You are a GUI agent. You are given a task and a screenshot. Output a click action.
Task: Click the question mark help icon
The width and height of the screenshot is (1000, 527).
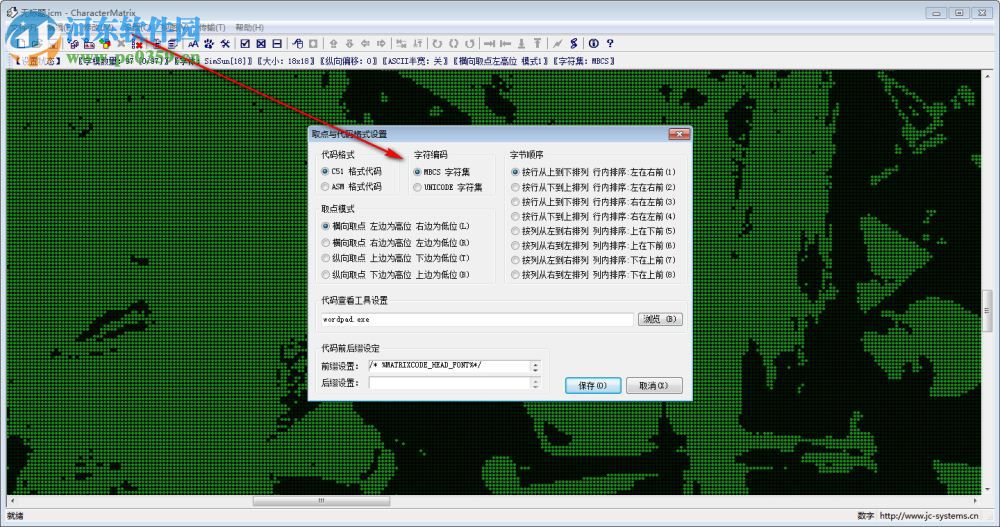tap(610, 43)
